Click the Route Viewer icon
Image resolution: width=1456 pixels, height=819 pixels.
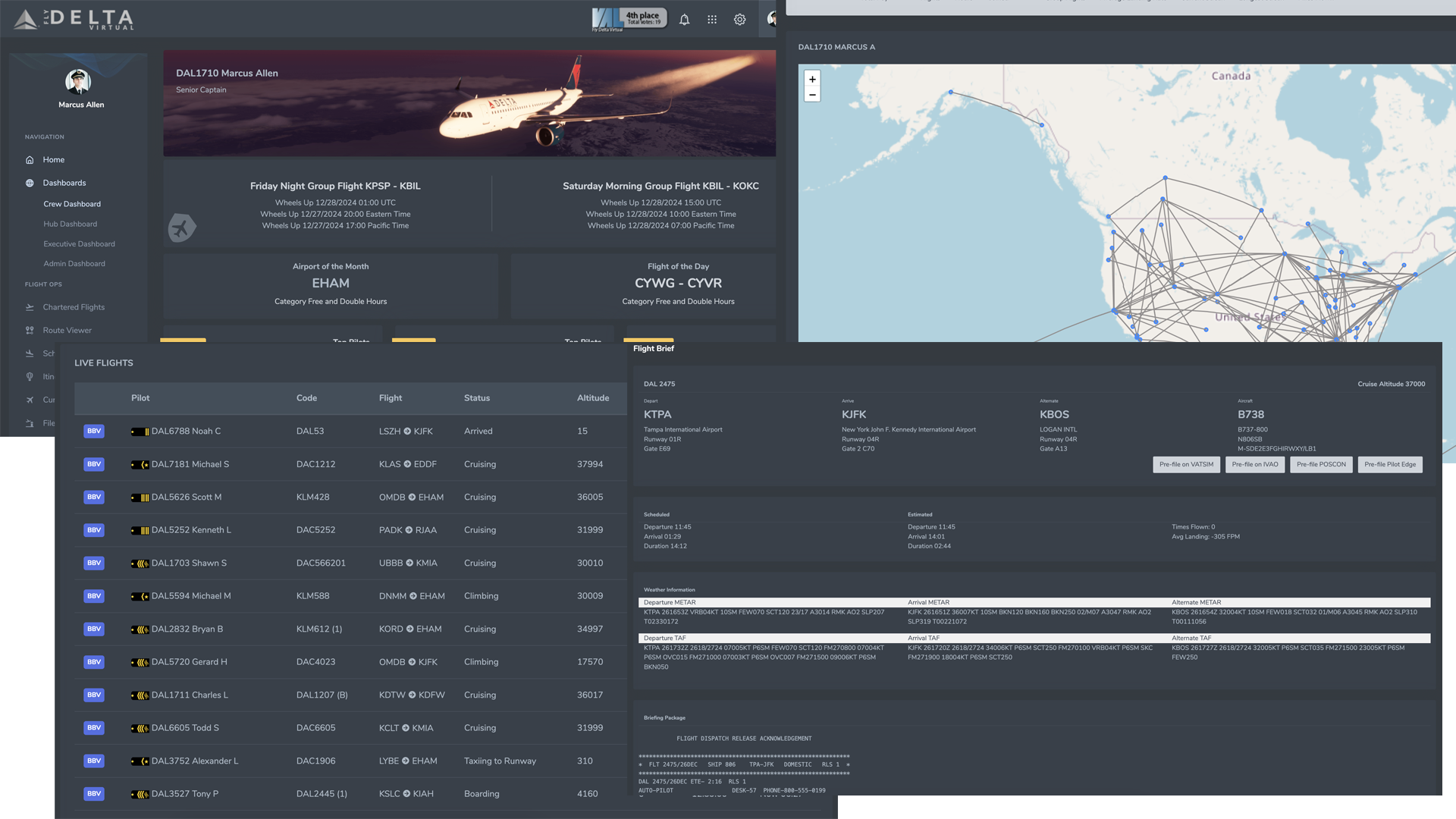click(30, 330)
